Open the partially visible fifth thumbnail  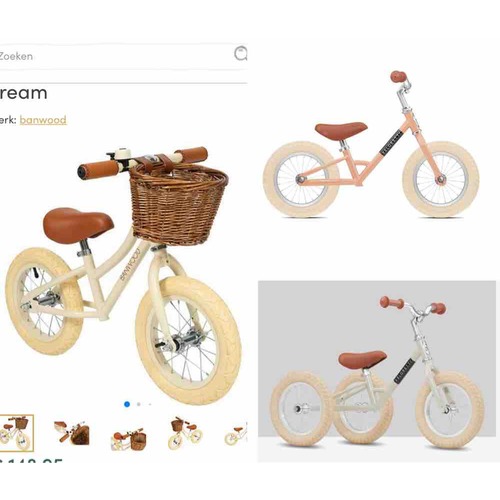(x=236, y=434)
